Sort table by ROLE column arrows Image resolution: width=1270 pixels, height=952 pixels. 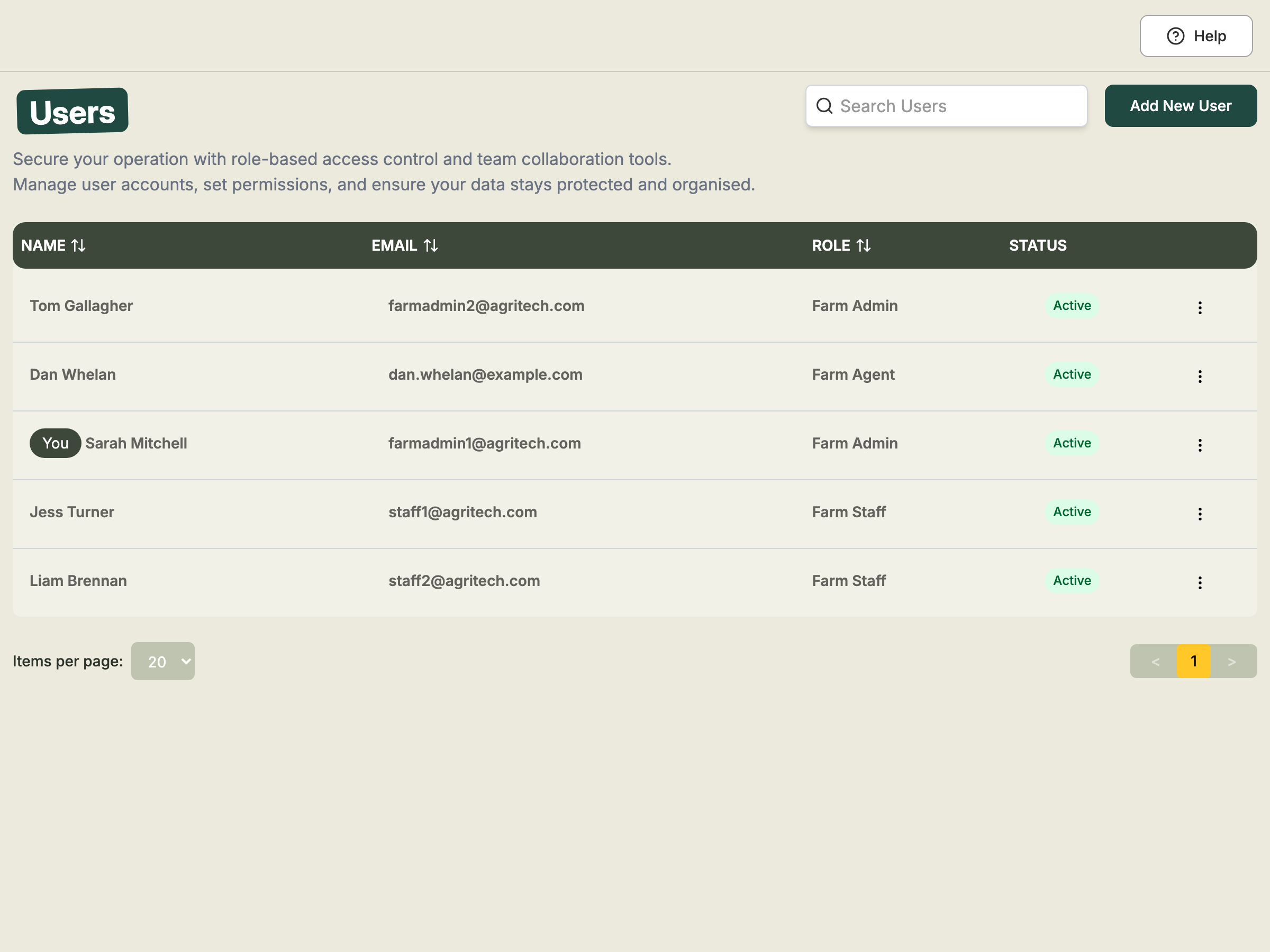(864, 245)
